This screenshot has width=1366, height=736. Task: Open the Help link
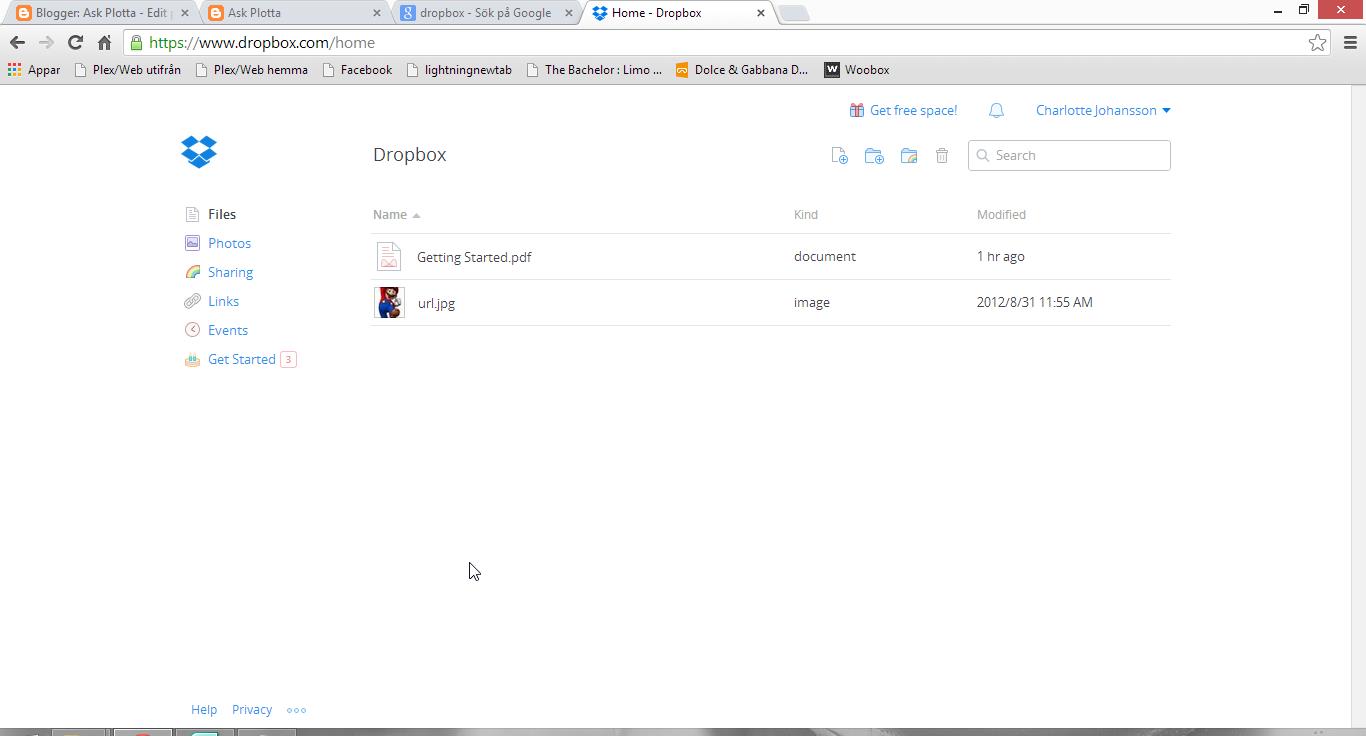point(204,709)
